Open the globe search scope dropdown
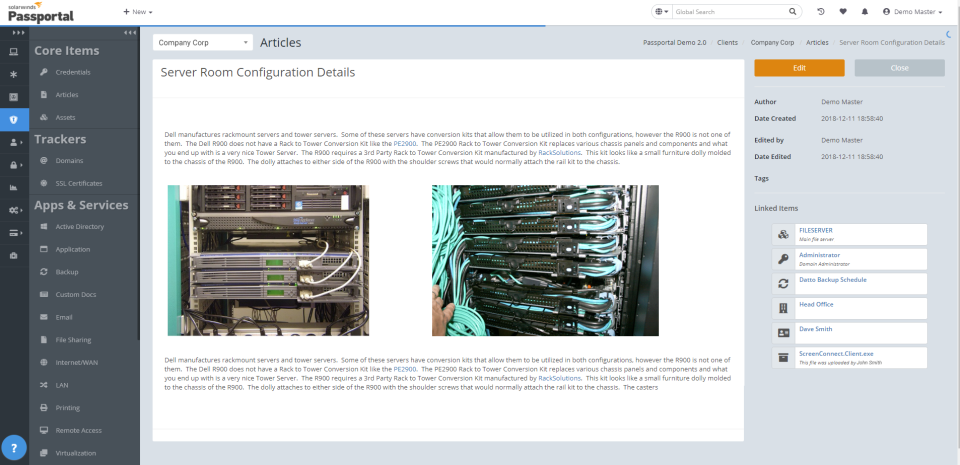This screenshot has width=960, height=465. pyautogui.click(x=662, y=12)
